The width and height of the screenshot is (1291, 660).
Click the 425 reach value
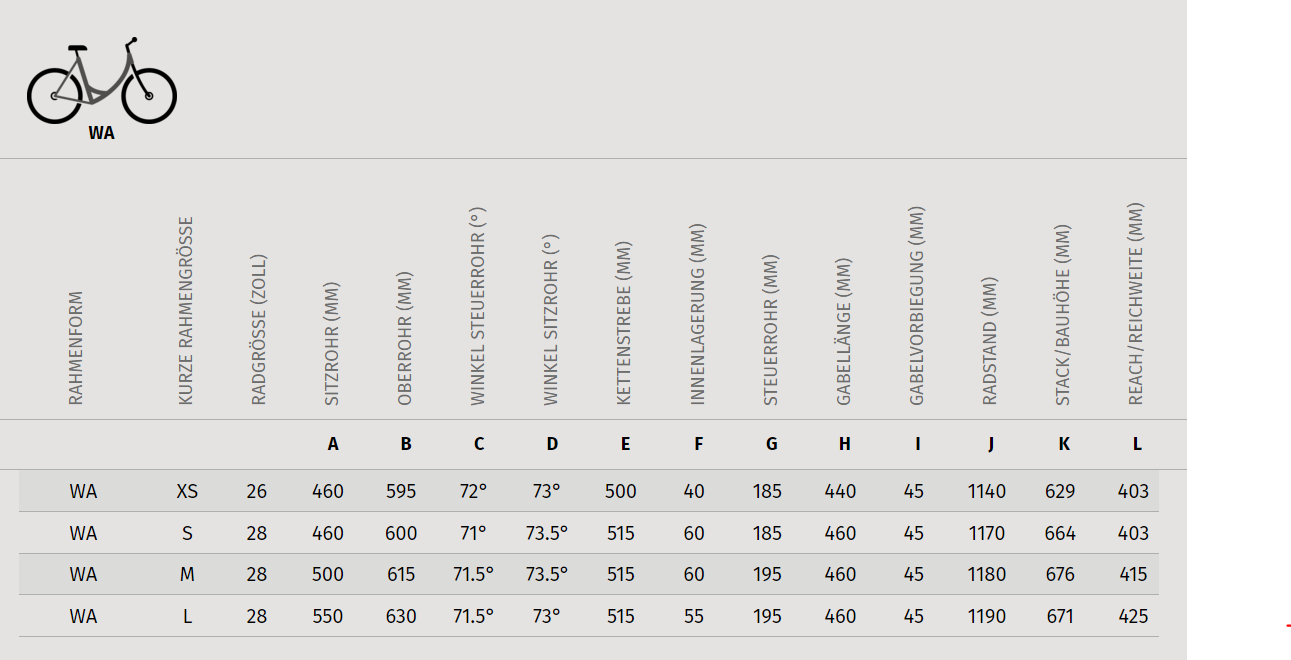(1133, 616)
